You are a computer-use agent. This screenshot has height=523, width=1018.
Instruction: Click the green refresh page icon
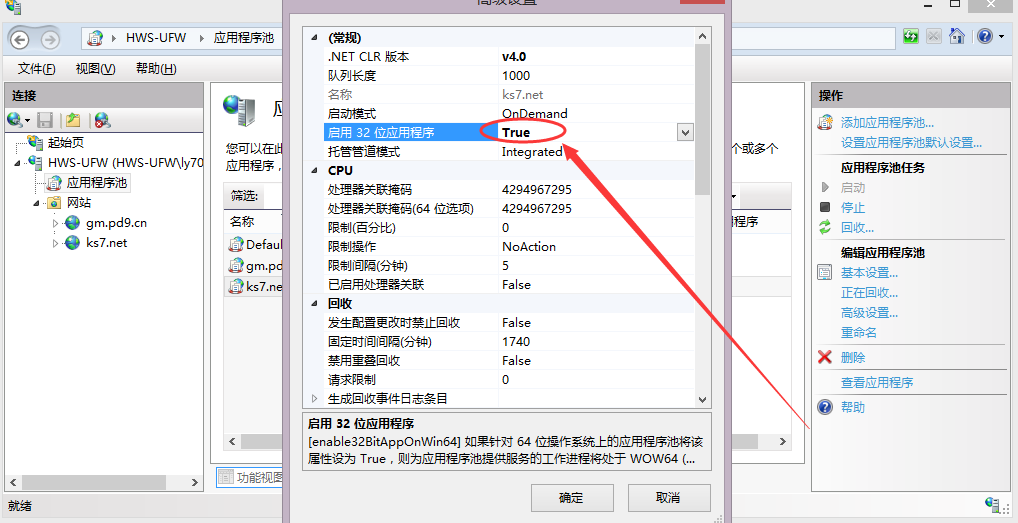[x=910, y=36]
